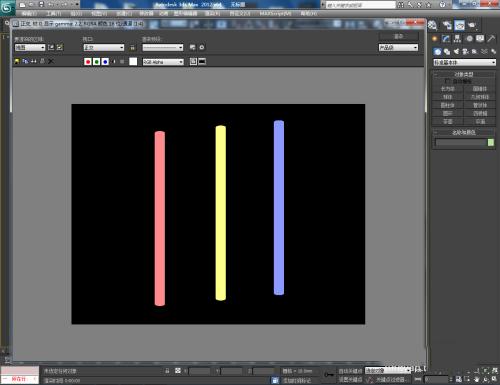Screen dimensions: 500x385
Task: Select Lights category in Create panel
Action: 456,51
